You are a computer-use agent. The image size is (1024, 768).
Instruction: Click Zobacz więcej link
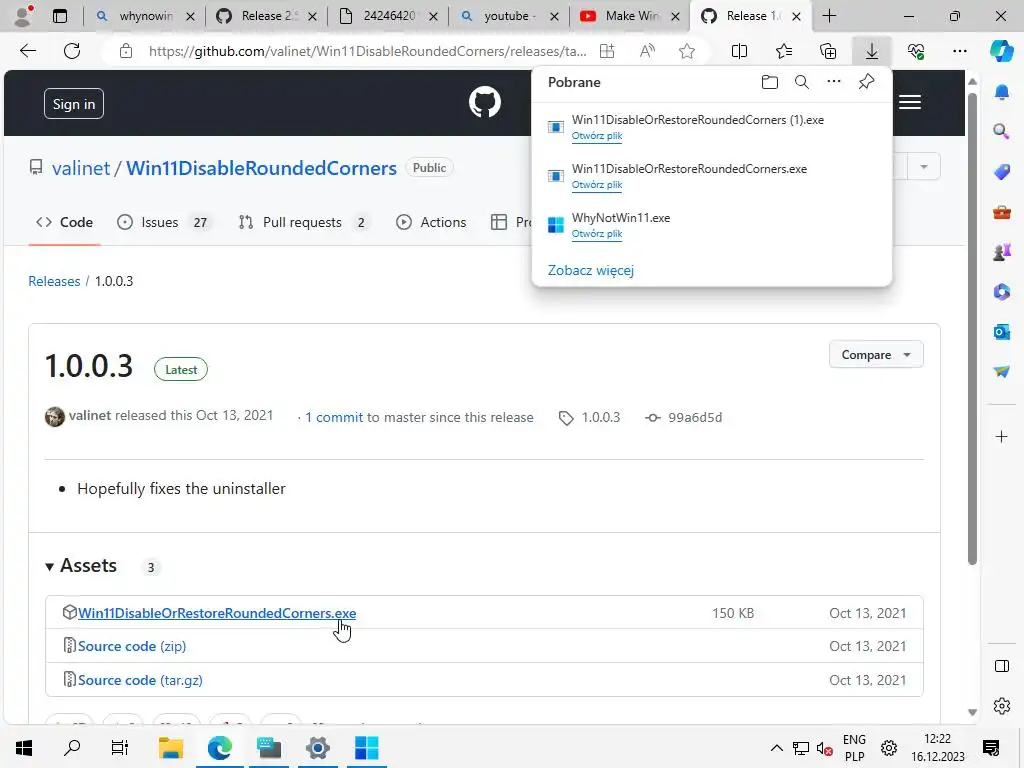(590, 270)
